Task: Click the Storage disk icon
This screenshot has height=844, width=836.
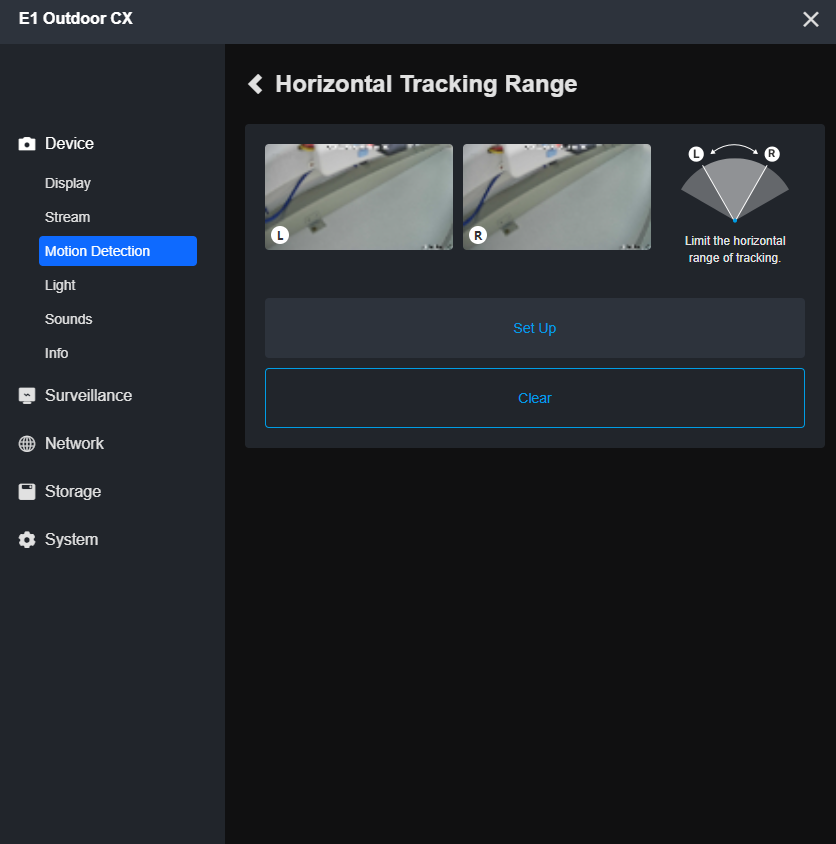Action: [x=27, y=491]
